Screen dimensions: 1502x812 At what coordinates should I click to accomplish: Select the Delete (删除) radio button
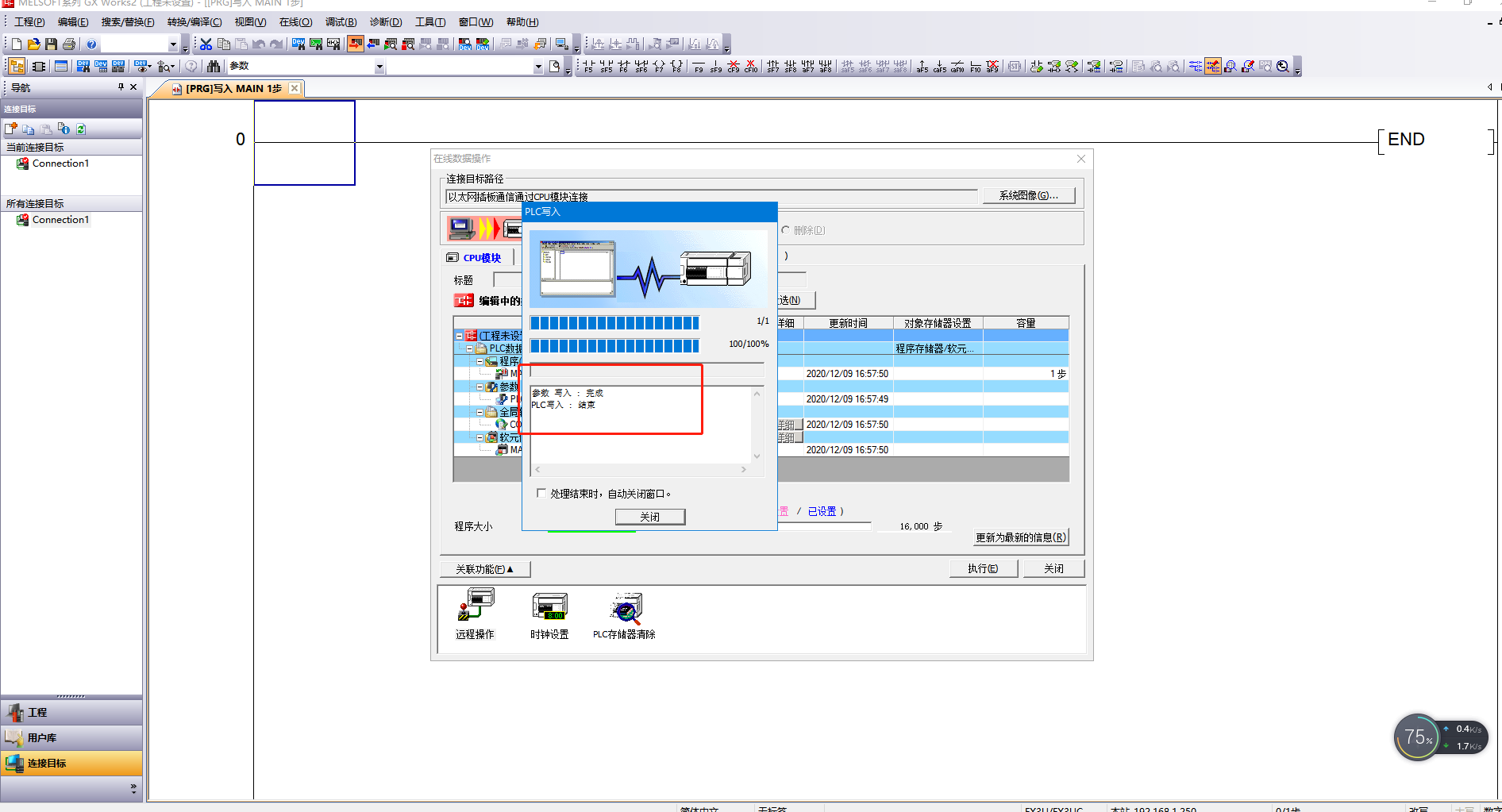tap(786, 230)
